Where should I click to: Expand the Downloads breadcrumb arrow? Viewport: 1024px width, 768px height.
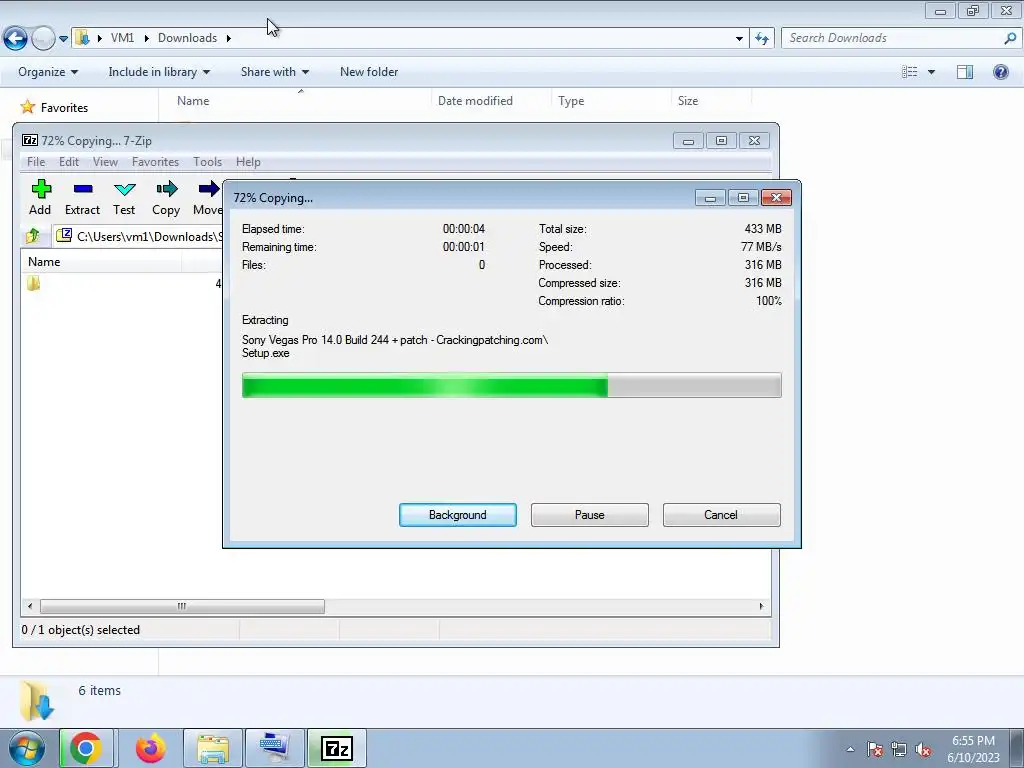click(x=229, y=38)
